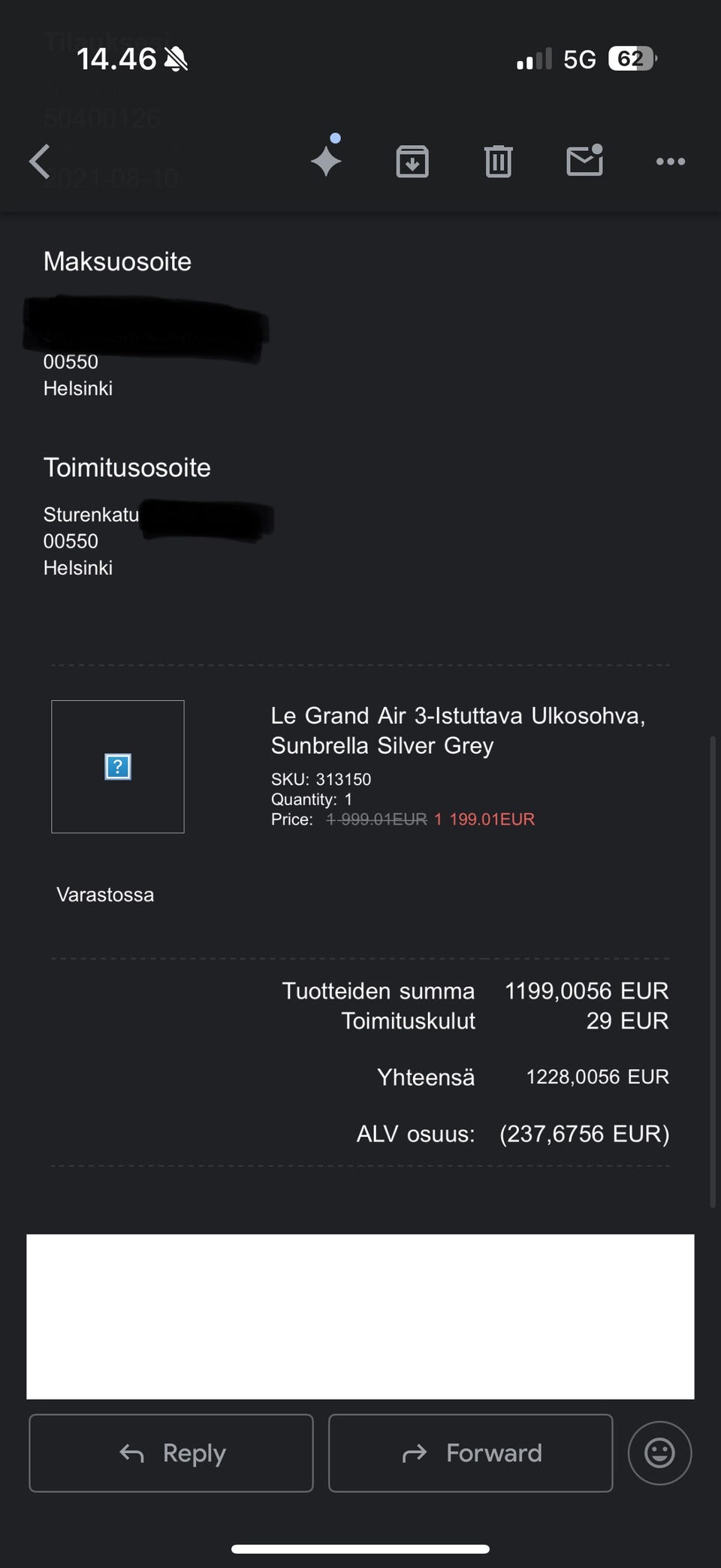
Task: Tap the broken product image placeholder
Action: point(118,766)
